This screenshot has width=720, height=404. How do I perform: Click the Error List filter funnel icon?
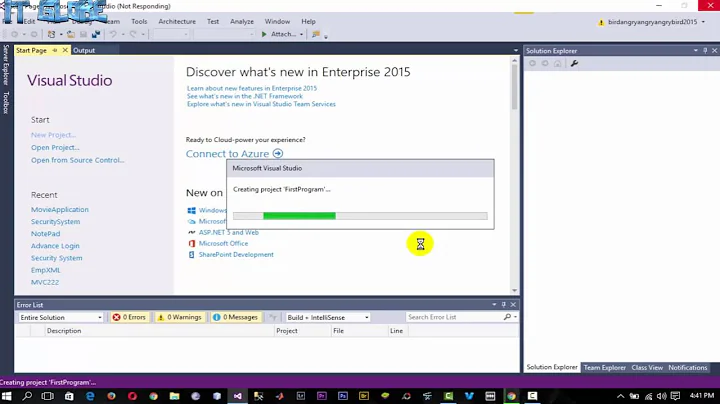tap(273, 317)
